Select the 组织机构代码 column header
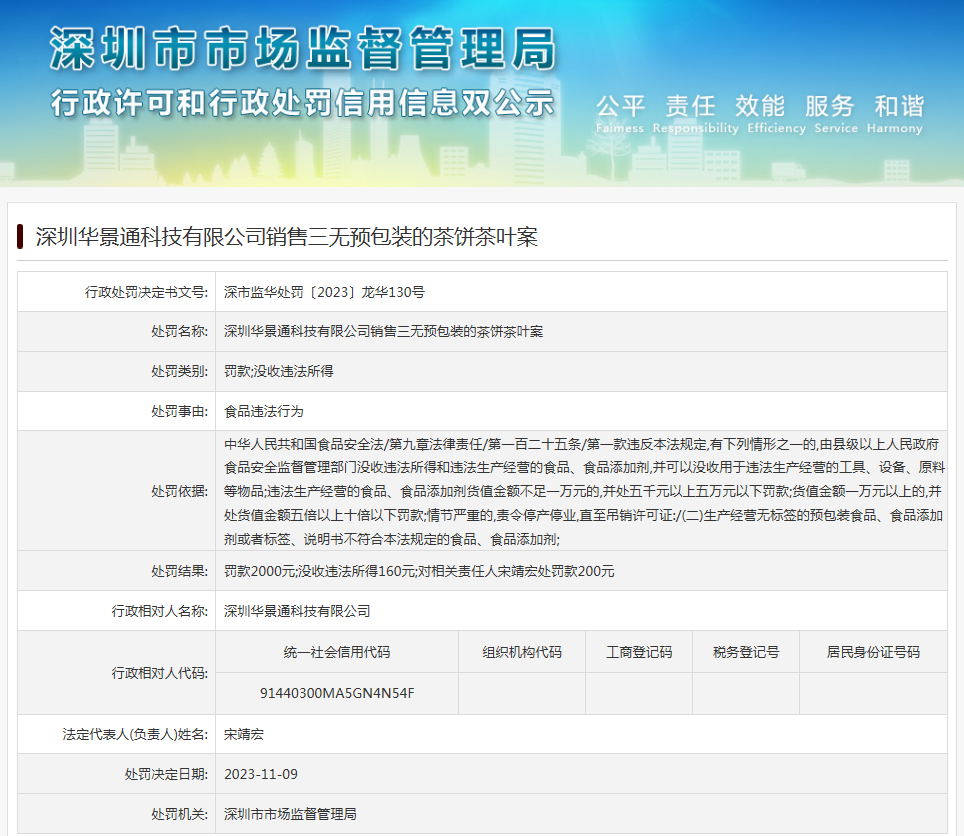The image size is (964, 836). pos(523,651)
